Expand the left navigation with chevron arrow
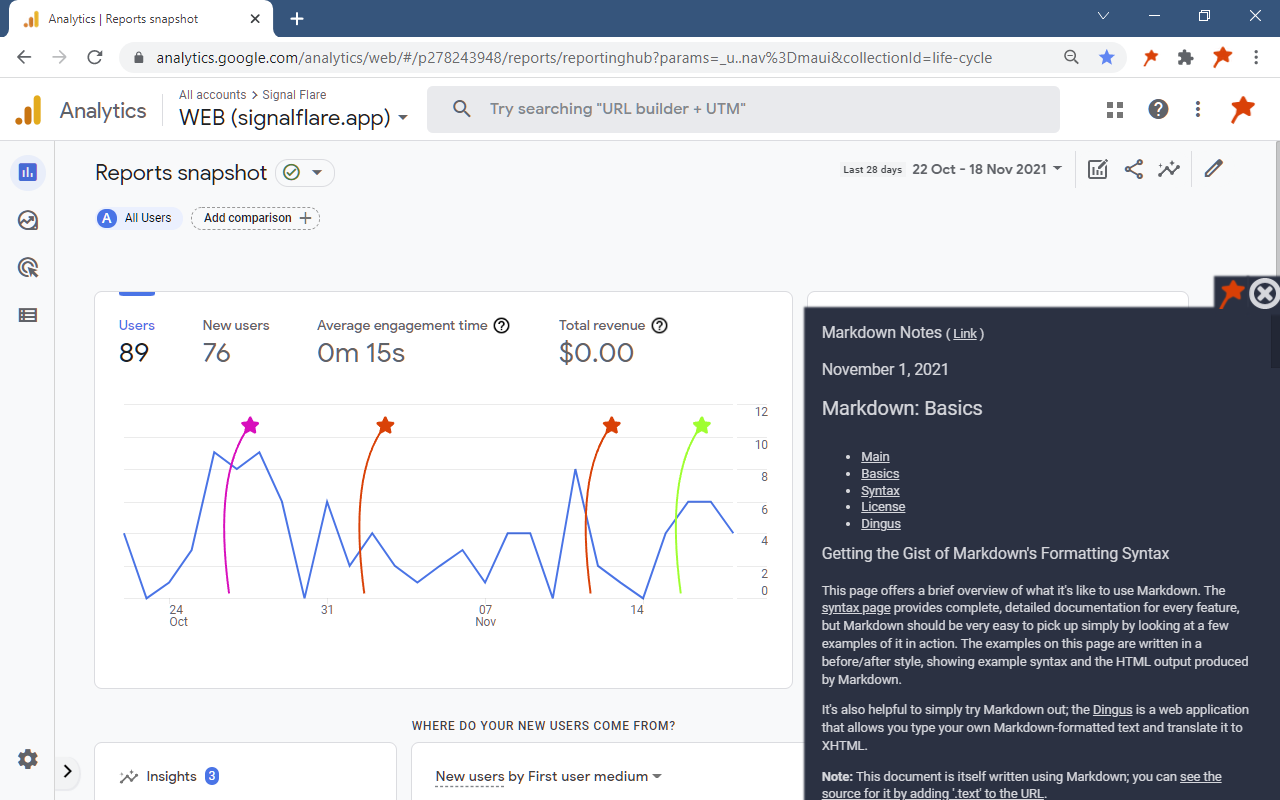1280x800 pixels. click(67, 771)
